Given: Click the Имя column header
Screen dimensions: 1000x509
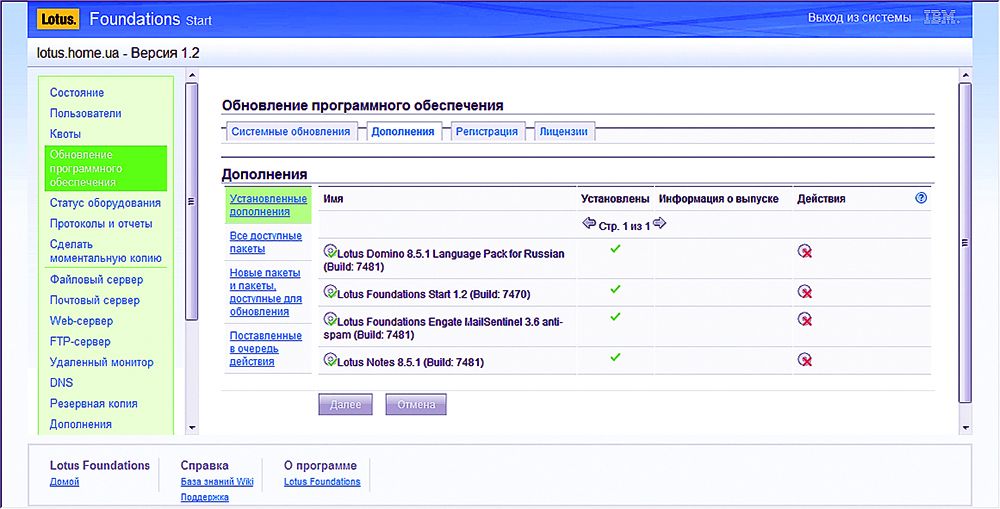Looking at the screenshot, I should pos(333,199).
